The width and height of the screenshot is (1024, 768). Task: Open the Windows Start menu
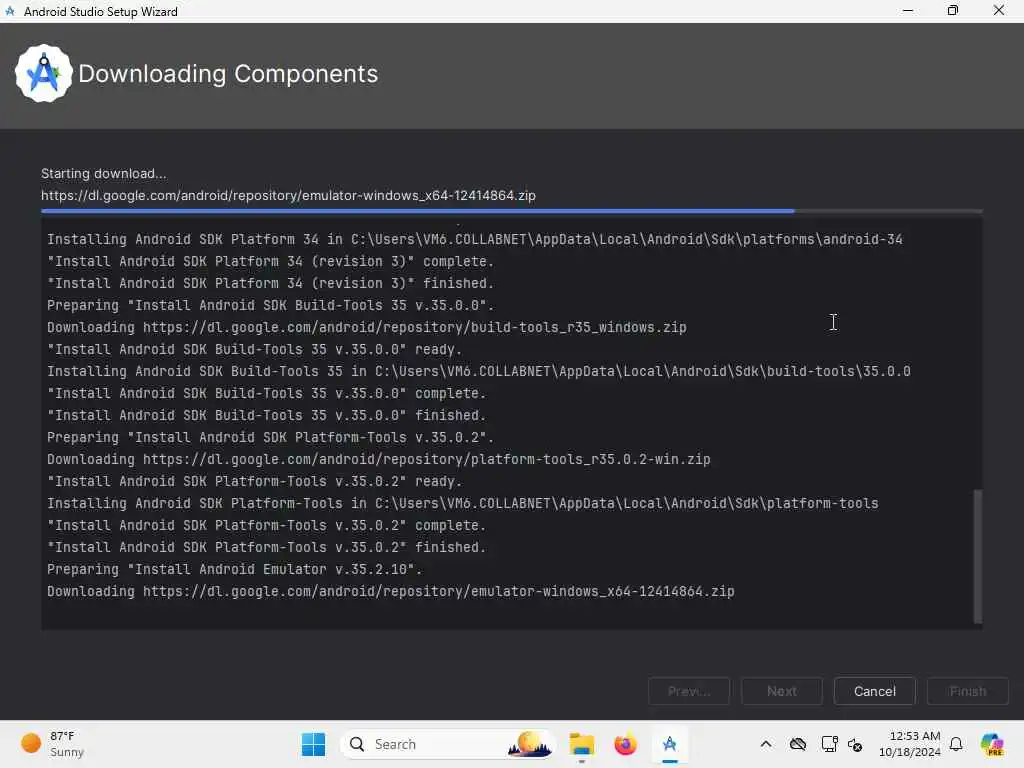click(x=313, y=744)
